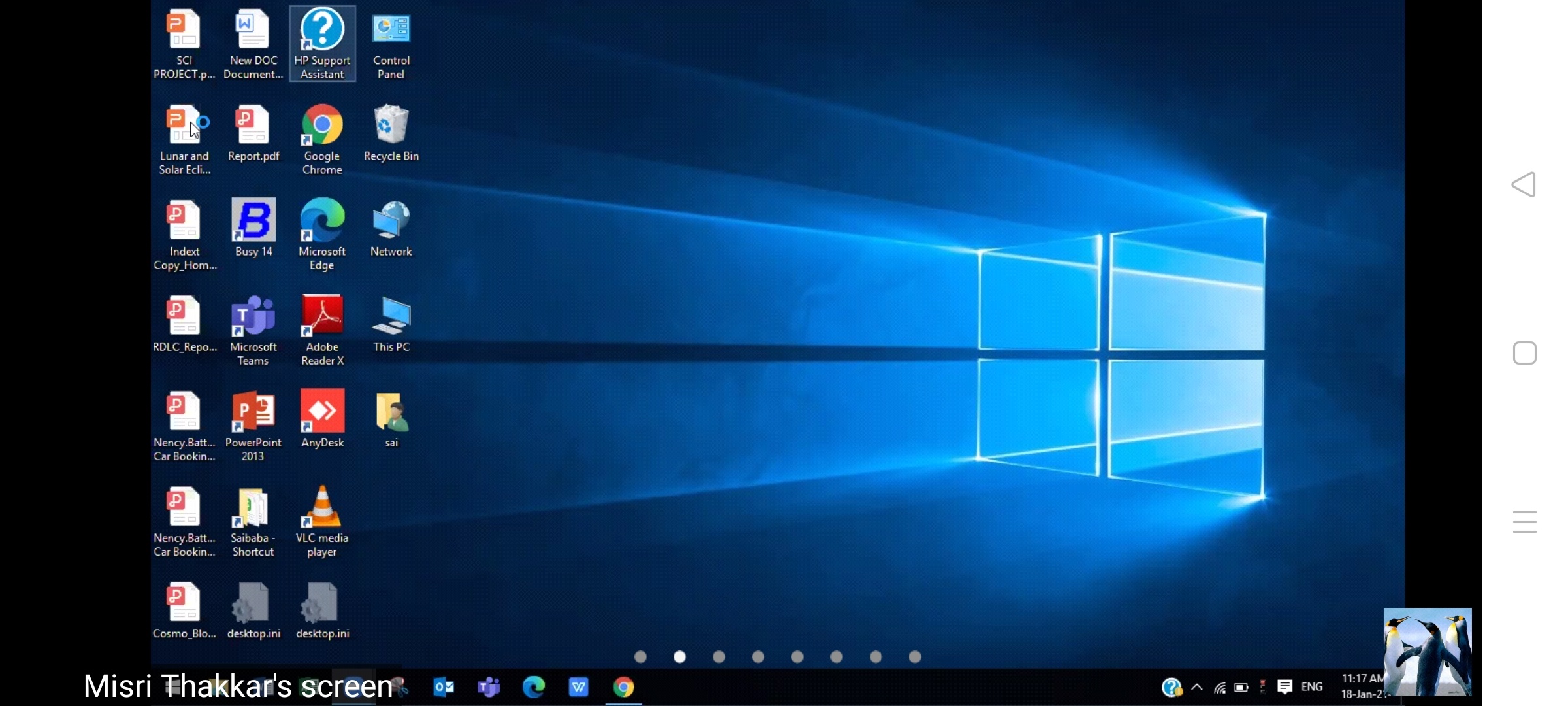Open Microsoft Edge from the desktop shortcut
1568x706 pixels.
pyautogui.click(x=322, y=235)
